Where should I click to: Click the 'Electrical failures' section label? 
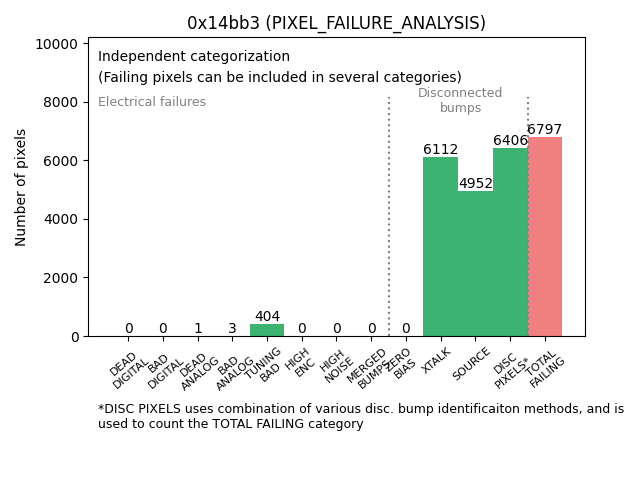(x=152, y=102)
